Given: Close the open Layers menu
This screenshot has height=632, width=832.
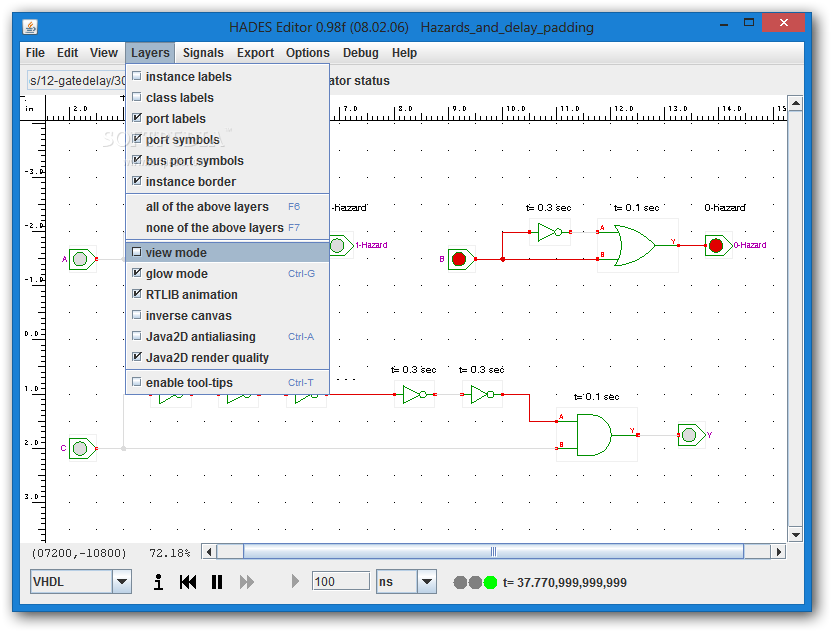Looking at the screenshot, I should tap(150, 53).
